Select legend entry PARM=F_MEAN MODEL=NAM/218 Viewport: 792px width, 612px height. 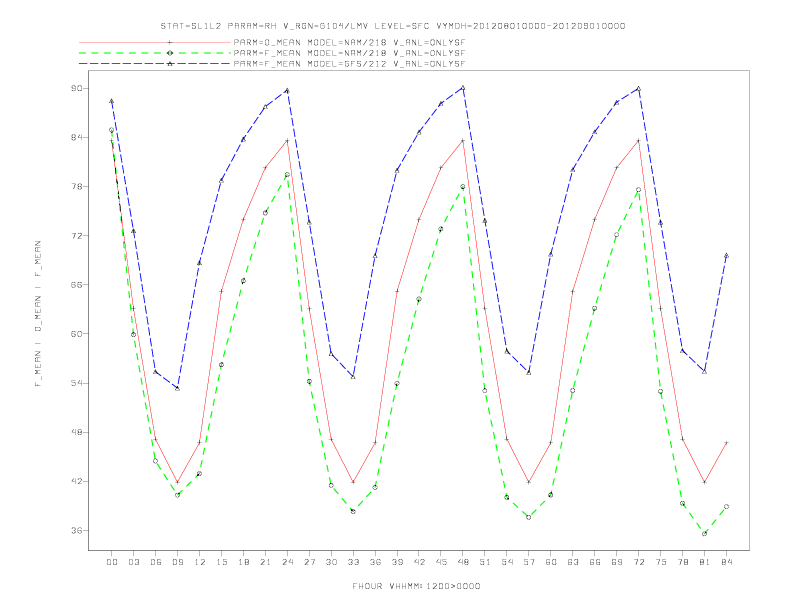(x=349, y=53)
